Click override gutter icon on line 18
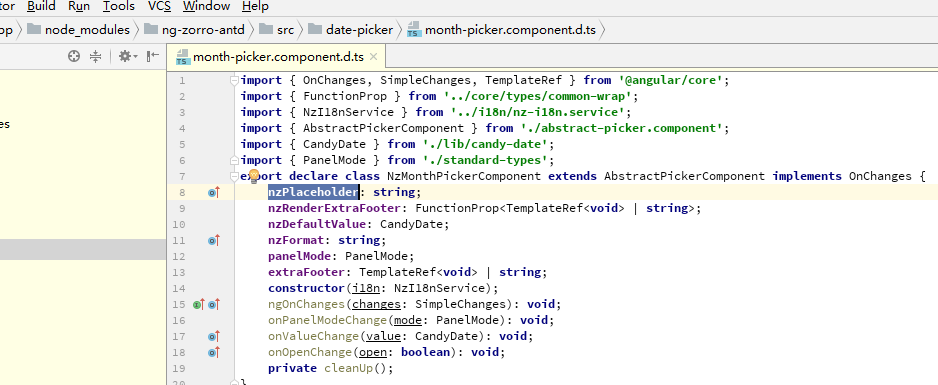This screenshot has height=385, width=938. tap(214, 352)
